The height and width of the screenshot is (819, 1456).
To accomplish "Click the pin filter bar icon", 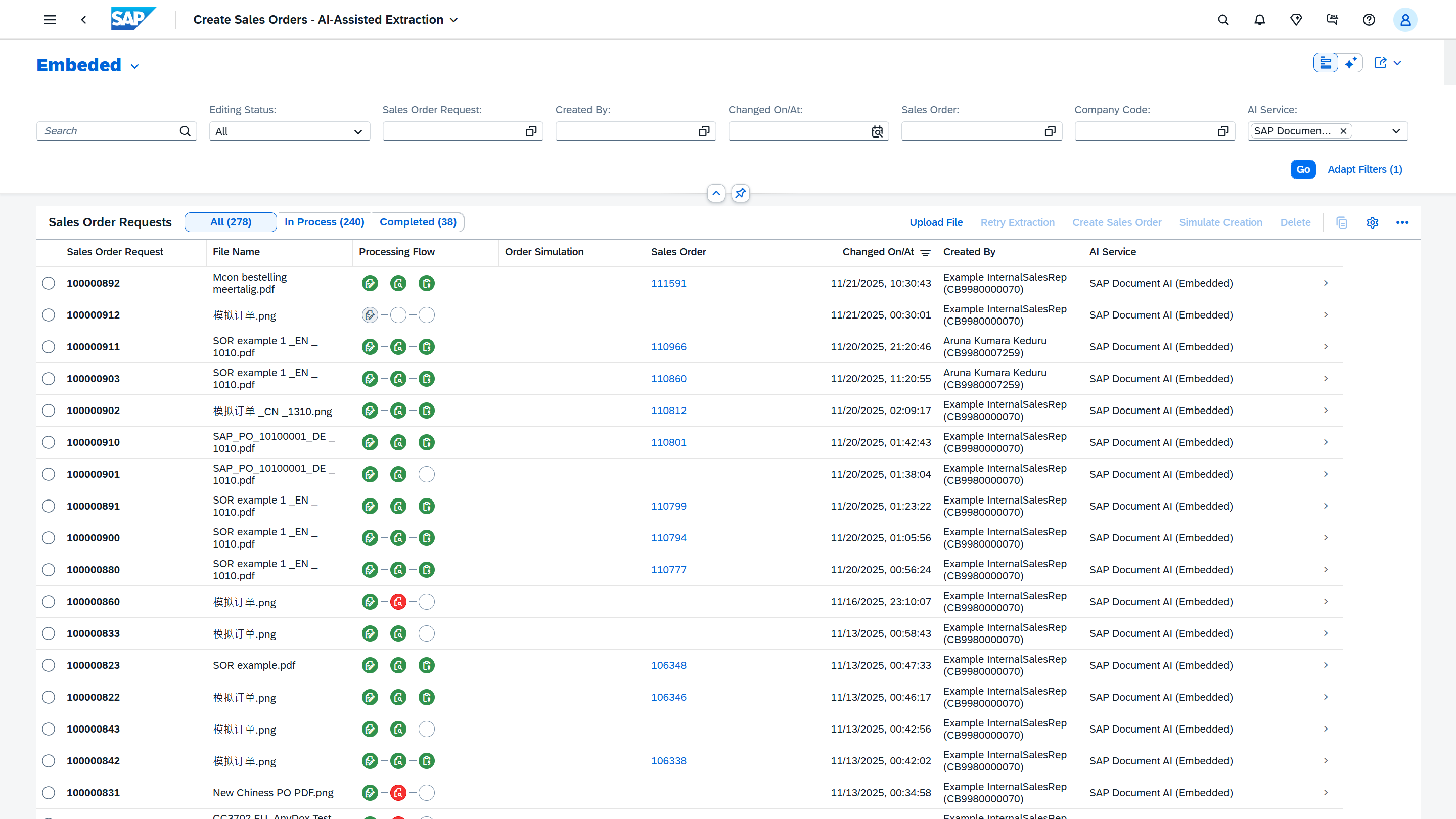I will pos(740,193).
